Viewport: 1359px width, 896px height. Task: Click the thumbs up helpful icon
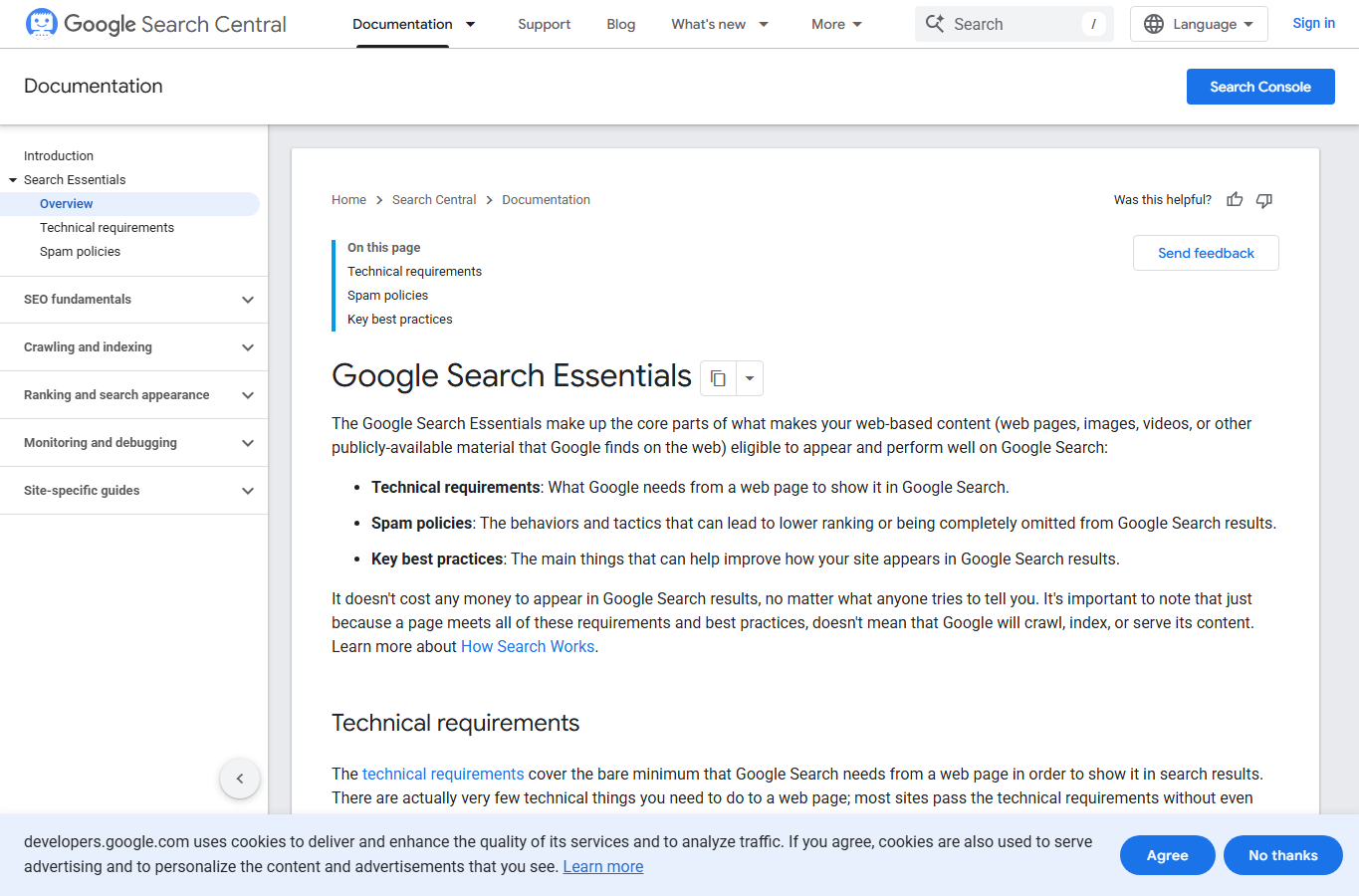click(1235, 200)
